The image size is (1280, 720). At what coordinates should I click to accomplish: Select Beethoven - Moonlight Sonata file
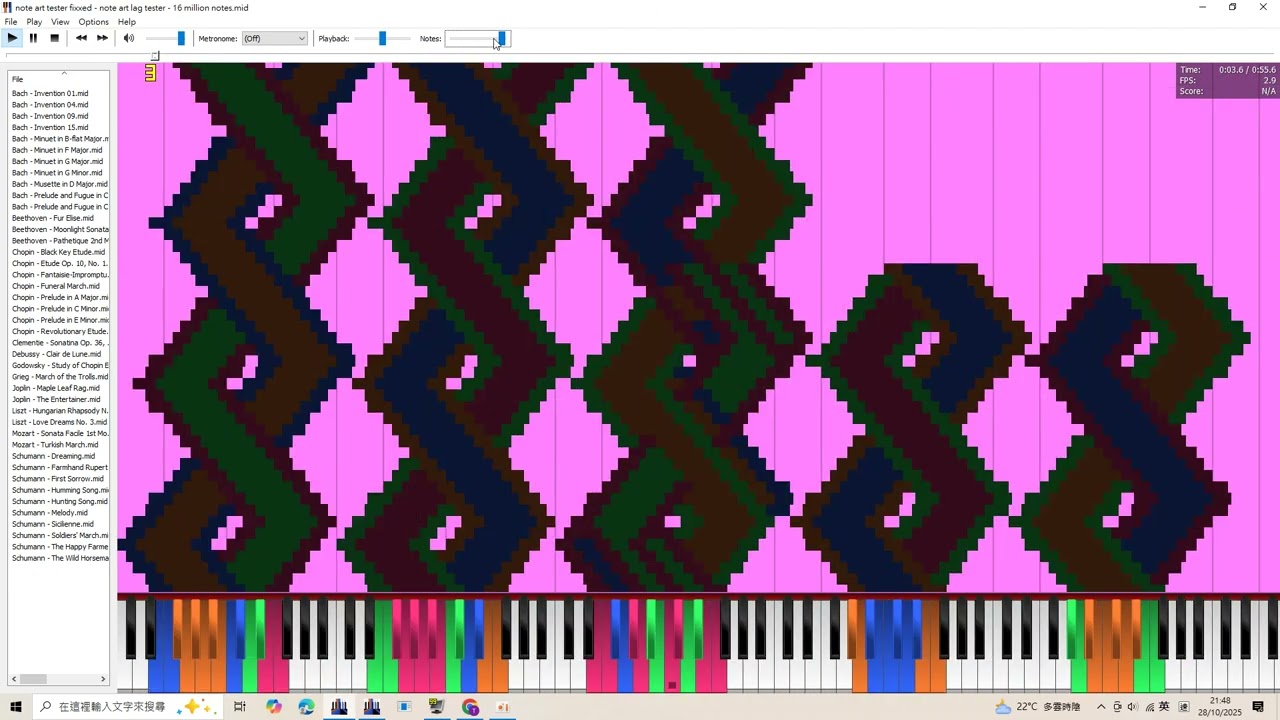pos(60,229)
